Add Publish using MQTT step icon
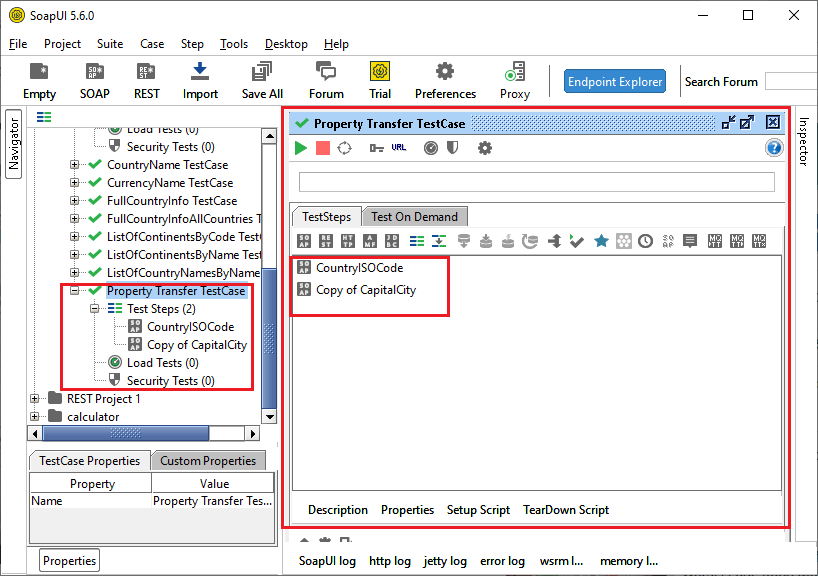Image resolution: width=818 pixels, height=576 pixels. pos(715,241)
